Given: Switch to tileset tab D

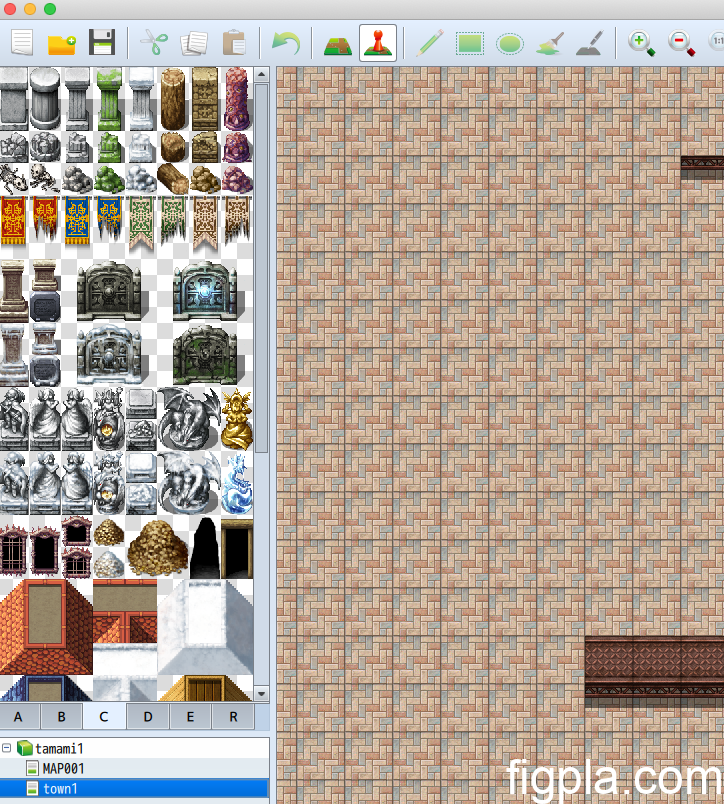Looking at the screenshot, I should coord(148,717).
